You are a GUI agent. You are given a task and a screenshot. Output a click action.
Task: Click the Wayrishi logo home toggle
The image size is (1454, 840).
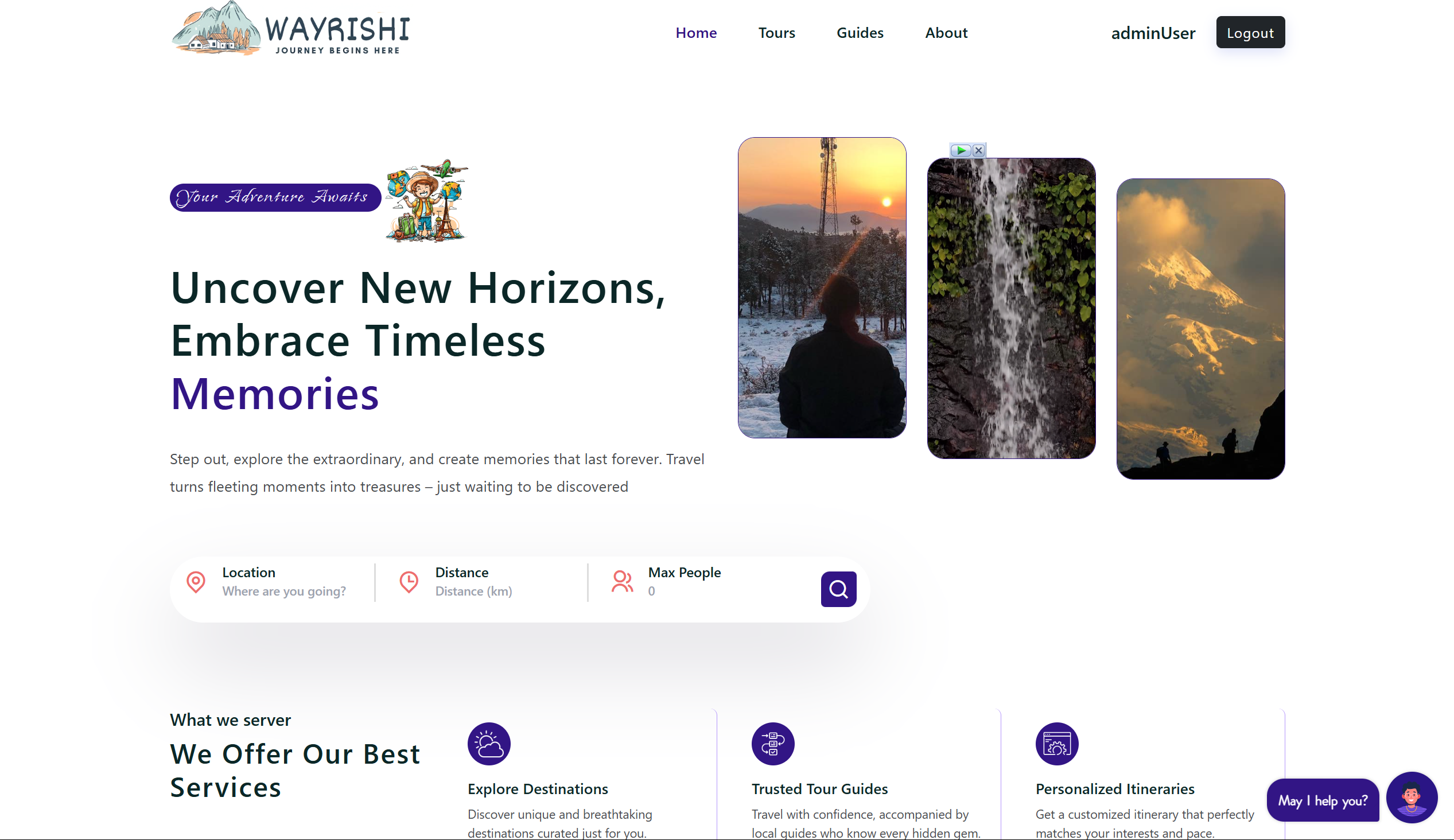(x=289, y=32)
